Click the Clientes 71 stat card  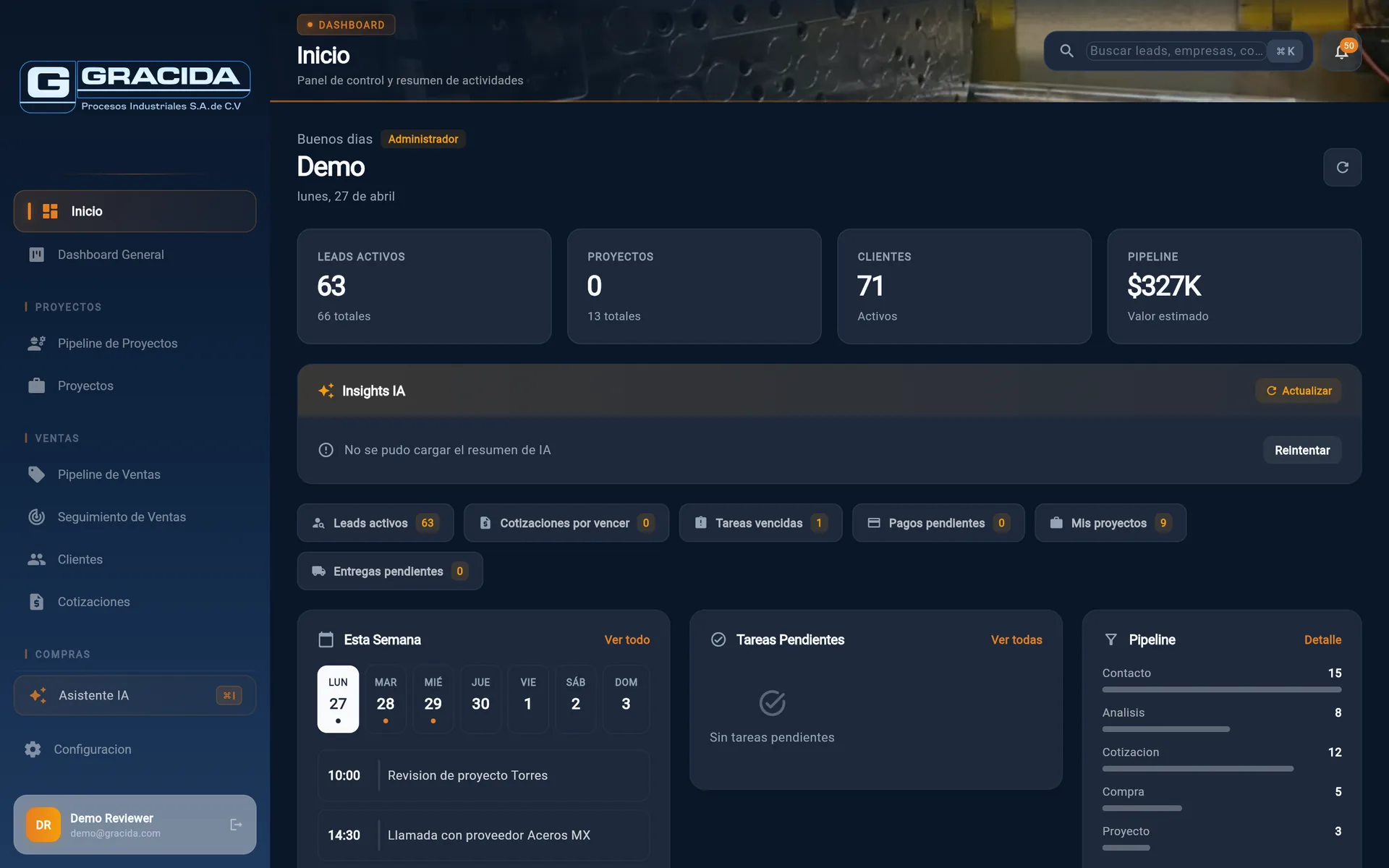[x=964, y=286]
